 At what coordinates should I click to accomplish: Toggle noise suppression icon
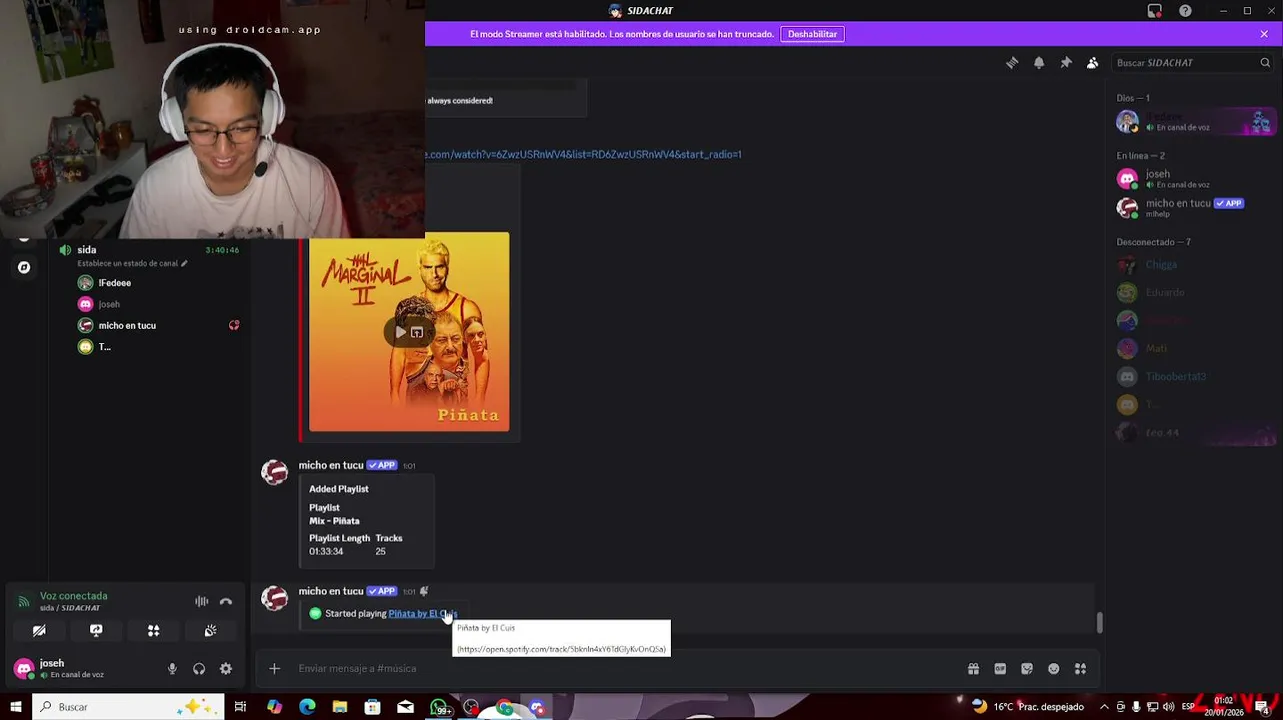pos(202,601)
